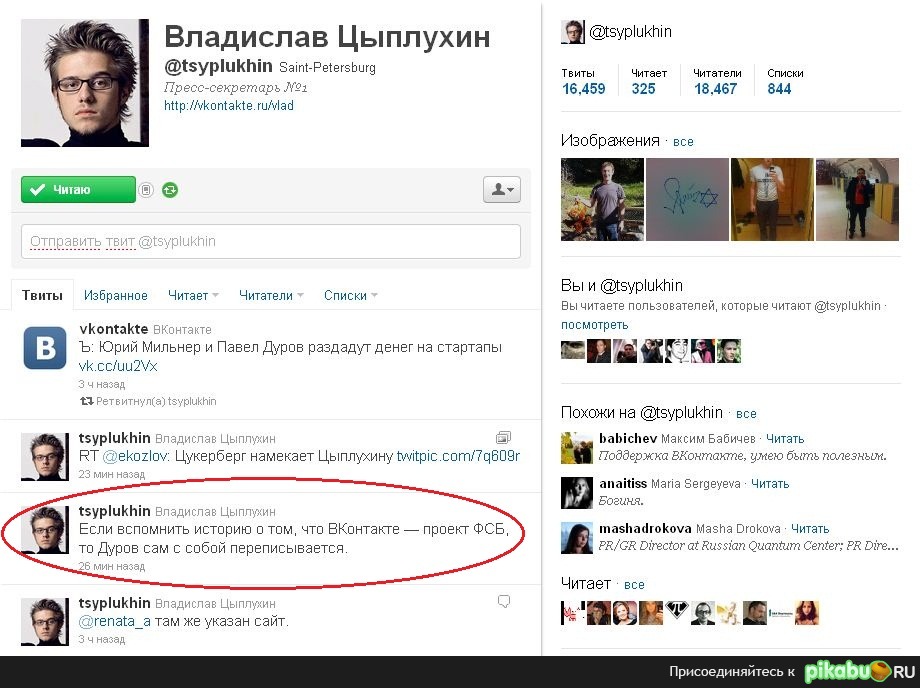
Task: Open the media icon on the RT @ekozlov tweet
Action: coord(503,438)
